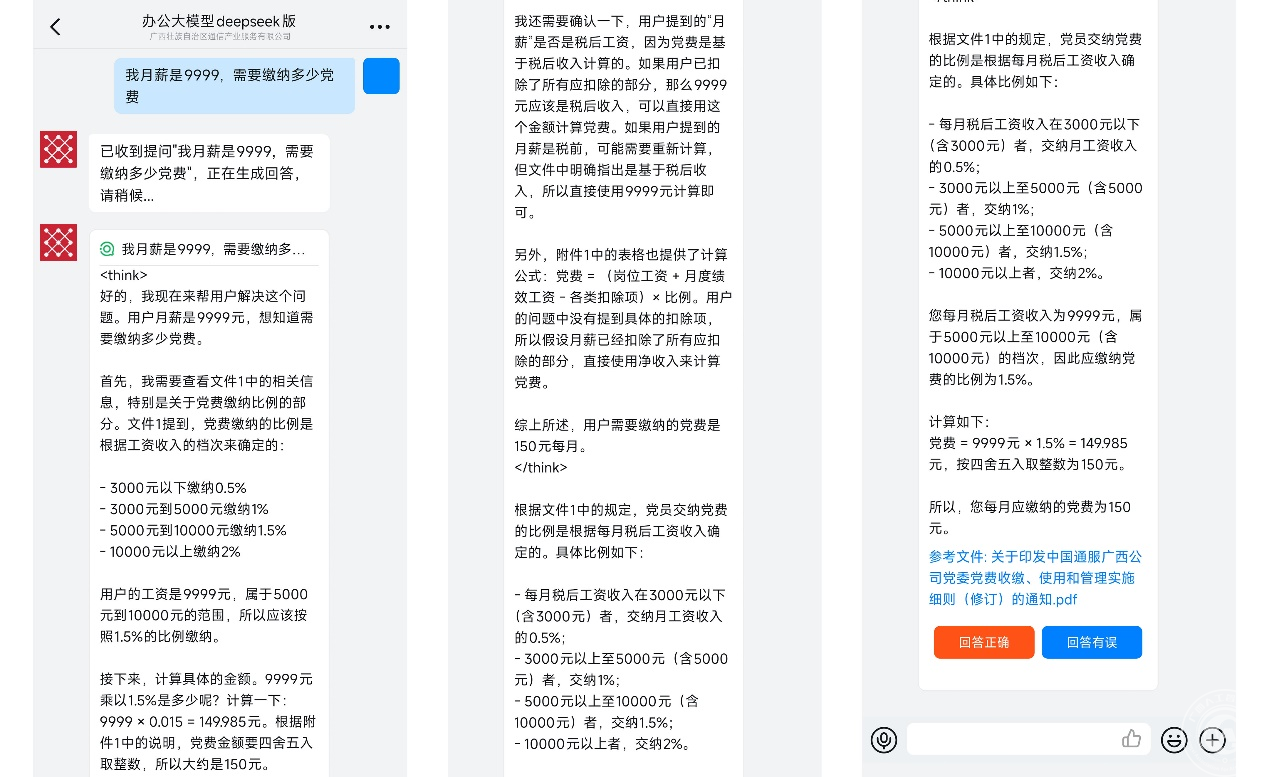Viewport: 1269px width, 777px height.
Task: Click the <think> opening tag line
Action: click(124, 275)
